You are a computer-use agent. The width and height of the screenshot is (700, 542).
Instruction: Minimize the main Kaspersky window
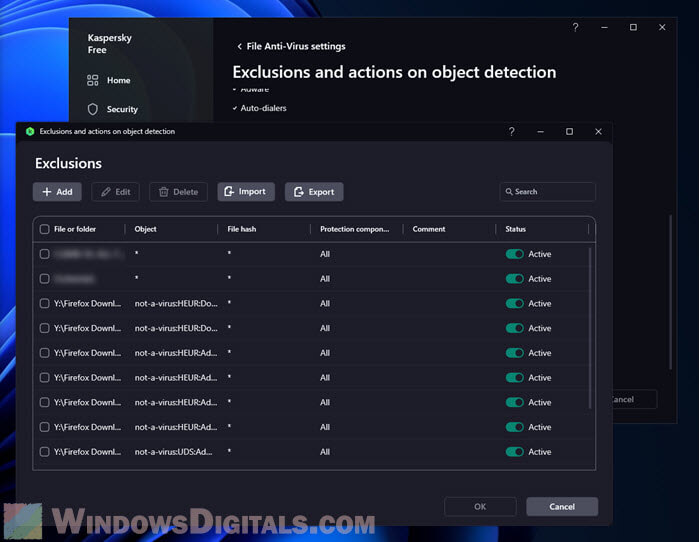pyautogui.click(x=604, y=28)
